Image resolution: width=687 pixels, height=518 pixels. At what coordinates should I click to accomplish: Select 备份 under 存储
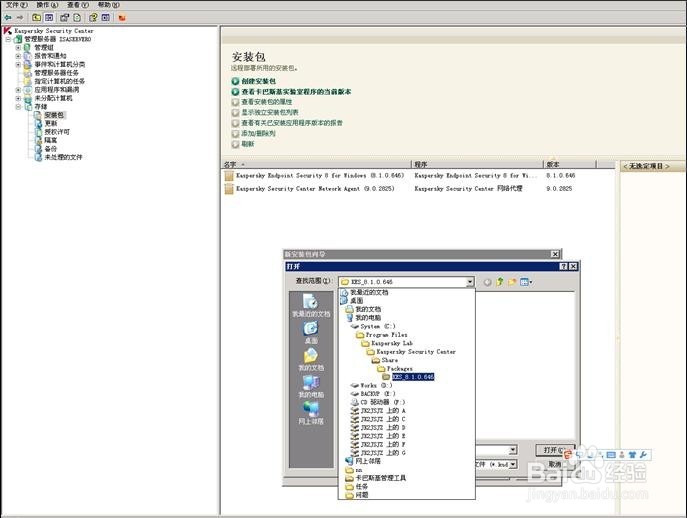point(51,149)
